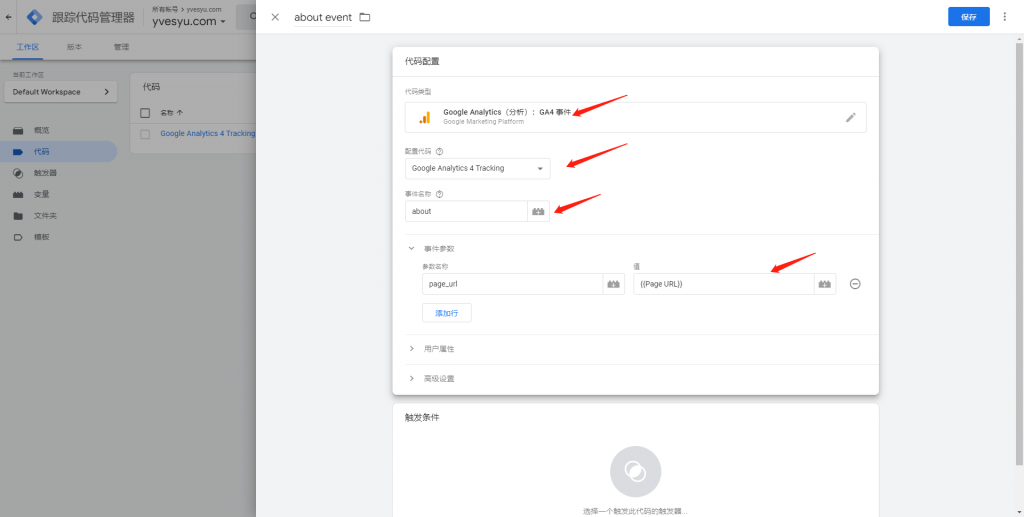Click the GA4 事件 tag type box

635,118
